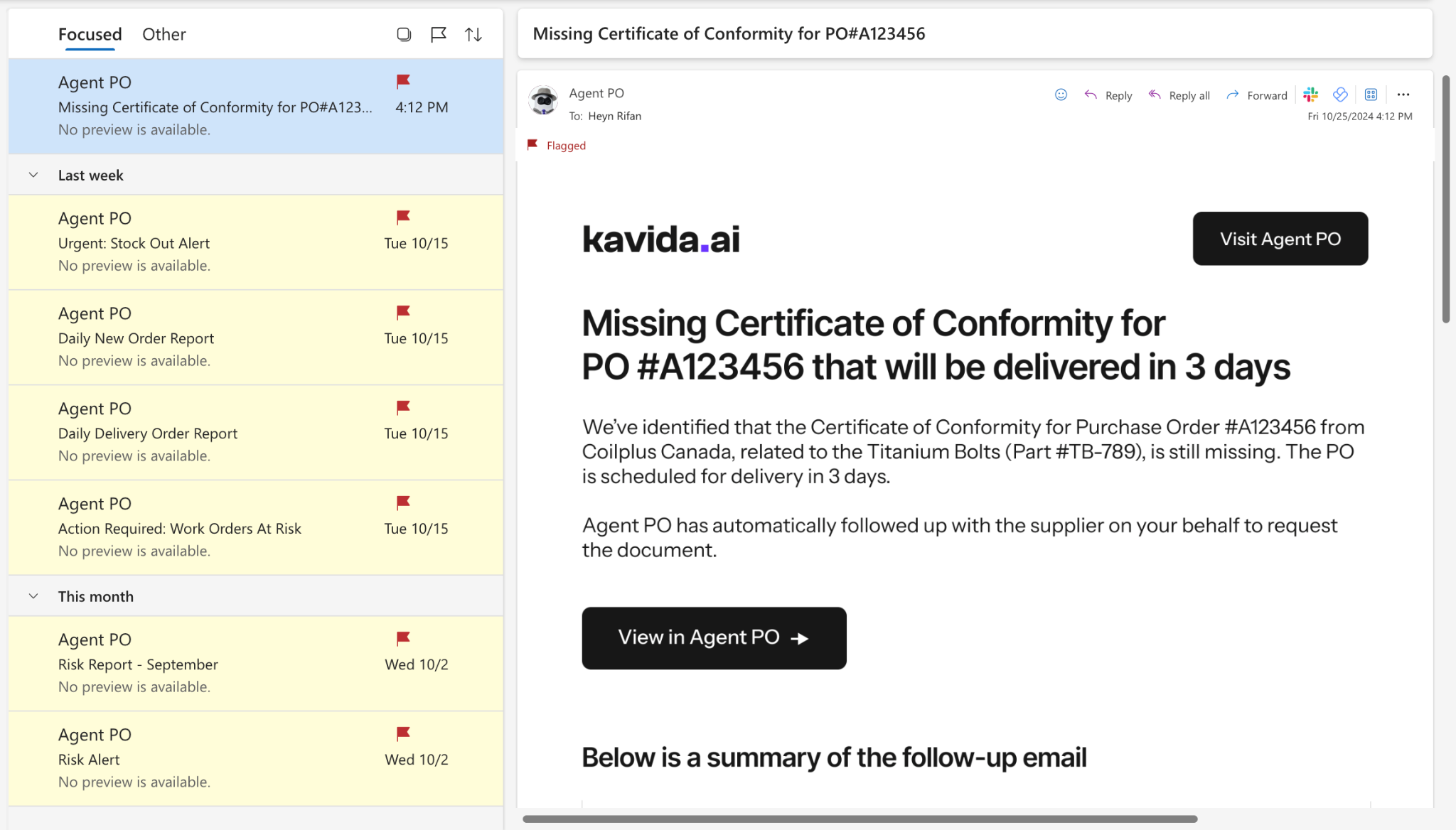Click the Reply all button
The width and height of the screenshot is (1456, 830).
[x=1179, y=95]
